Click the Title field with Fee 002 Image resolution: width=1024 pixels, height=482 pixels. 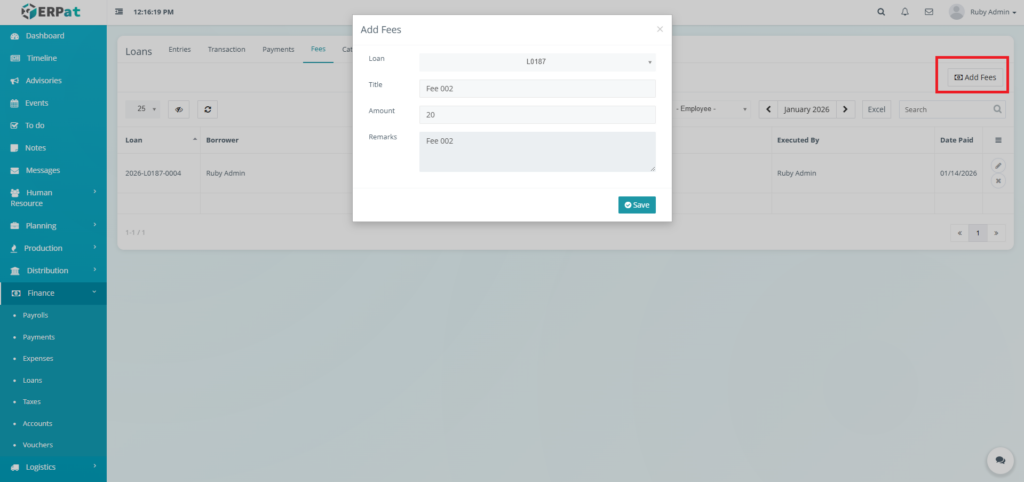(x=537, y=88)
